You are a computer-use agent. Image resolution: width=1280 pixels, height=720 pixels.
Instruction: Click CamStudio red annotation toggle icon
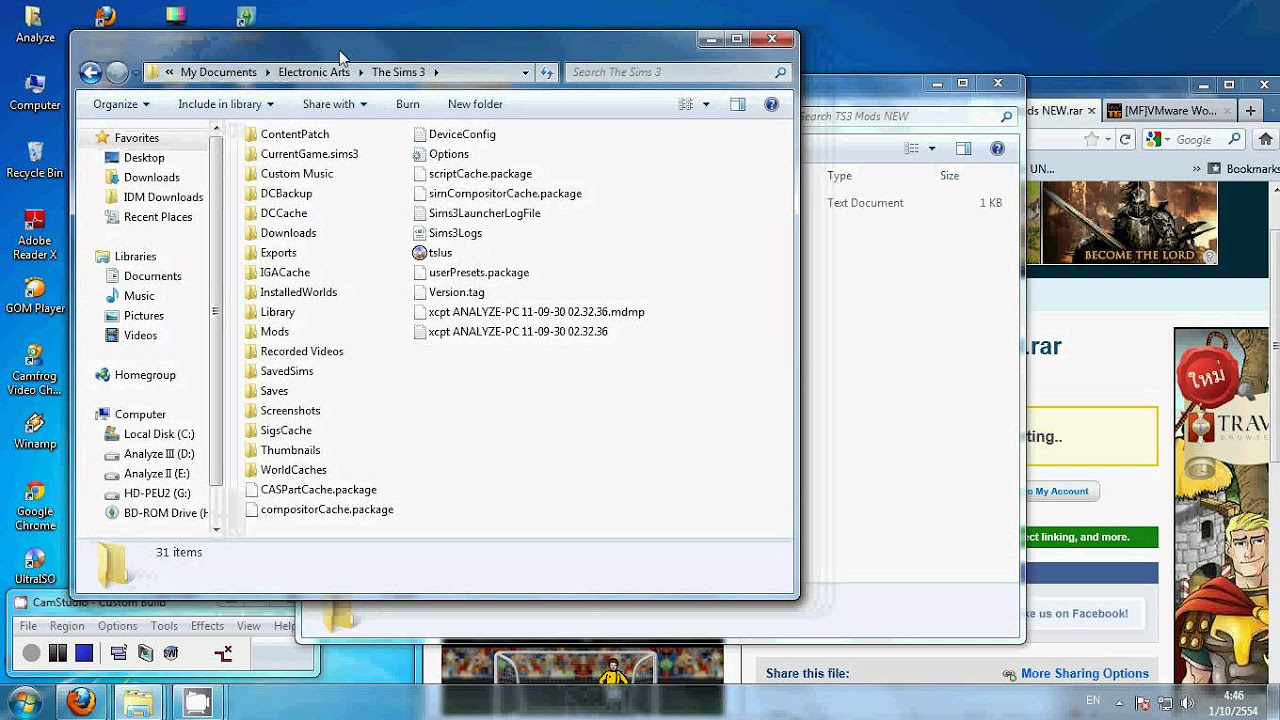click(223, 653)
